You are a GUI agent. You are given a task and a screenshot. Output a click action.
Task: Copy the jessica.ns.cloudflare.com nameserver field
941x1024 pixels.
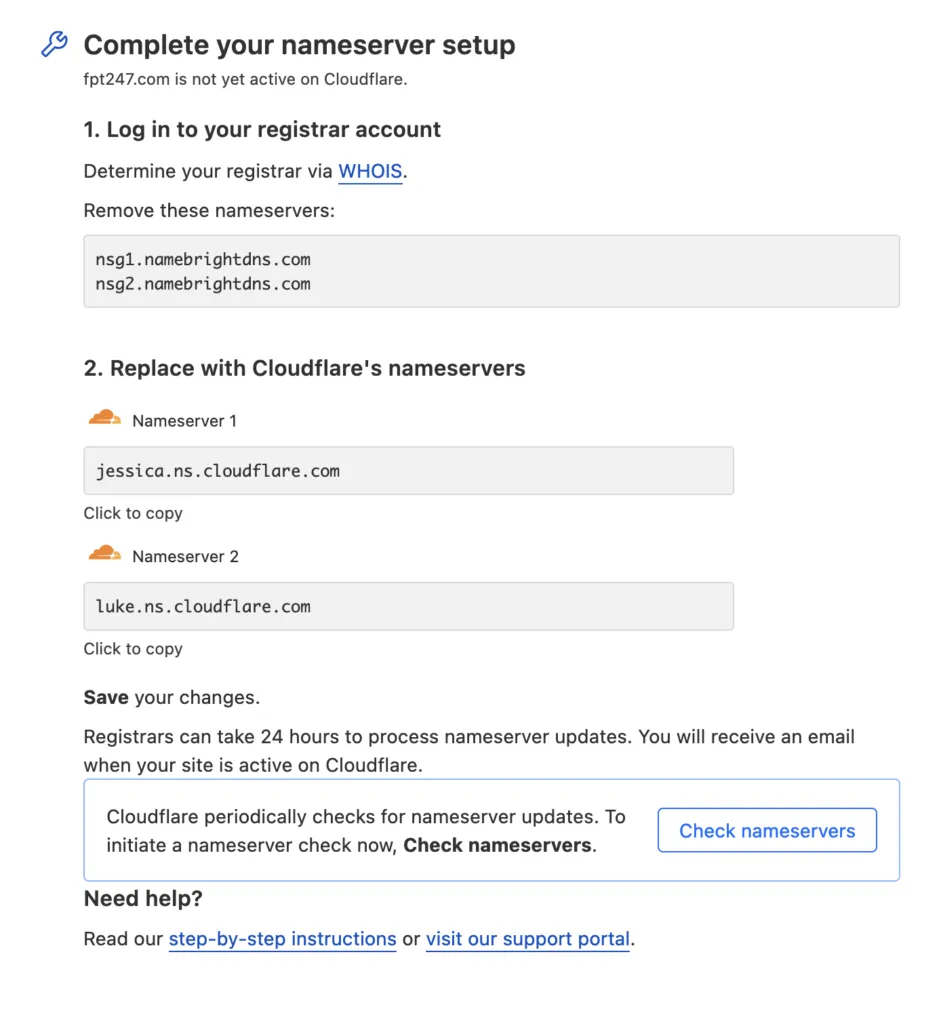pos(408,471)
